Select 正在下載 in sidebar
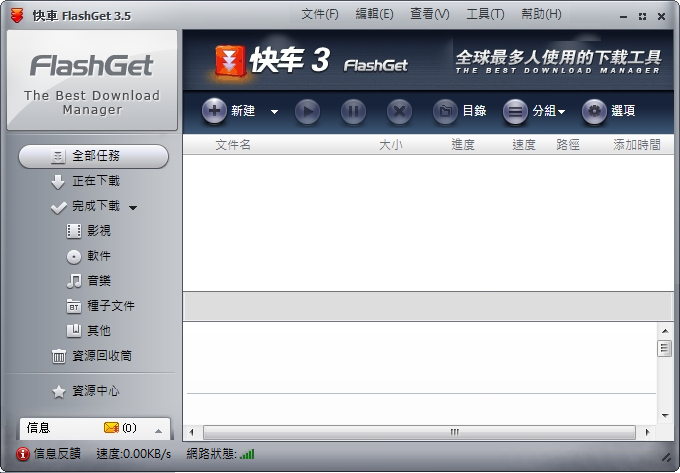 click(96, 181)
